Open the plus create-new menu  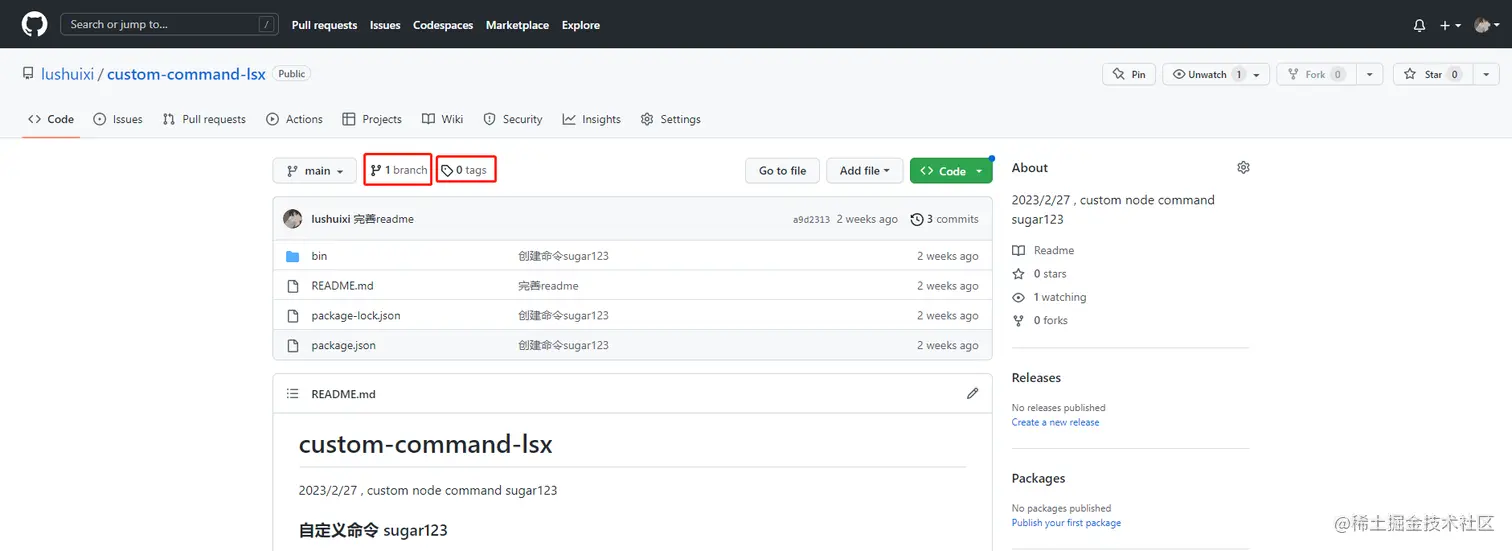tap(1451, 25)
